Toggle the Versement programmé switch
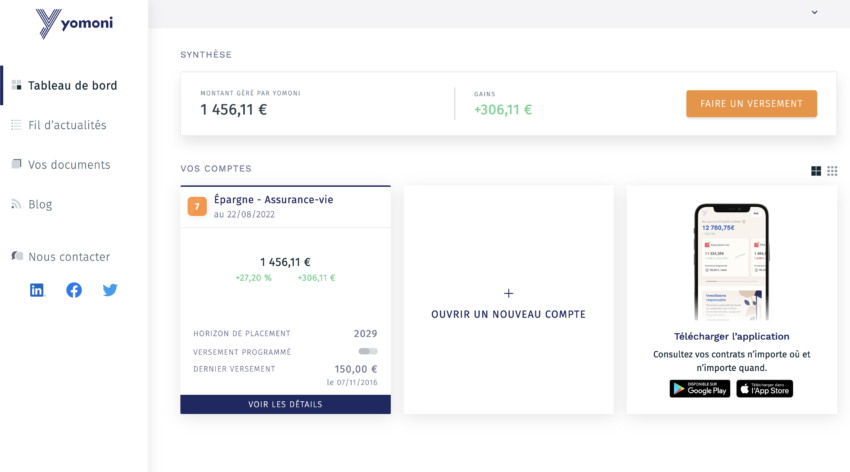This screenshot has height=472, width=850. pyautogui.click(x=368, y=351)
